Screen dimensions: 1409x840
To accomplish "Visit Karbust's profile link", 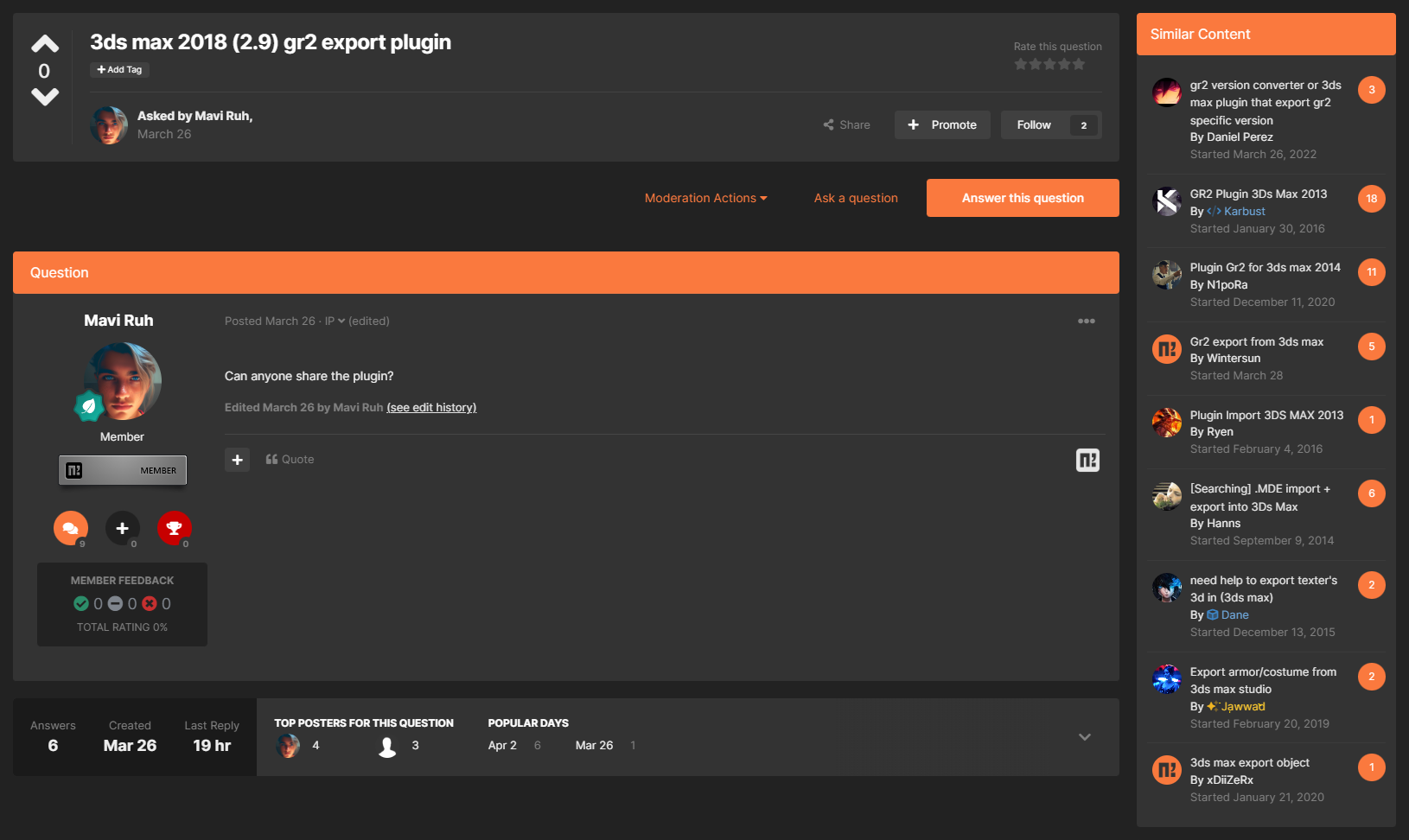I will [1244, 211].
